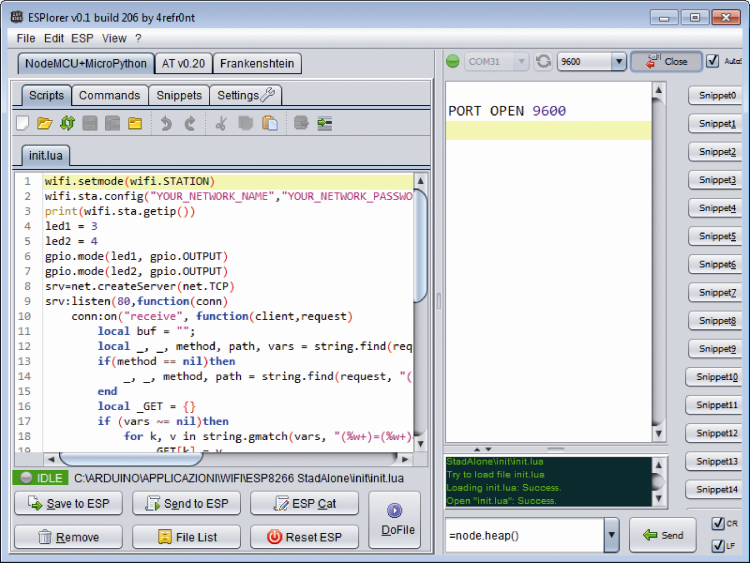Click the Redo arrow icon

pyautogui.click(x=190, y=124)
